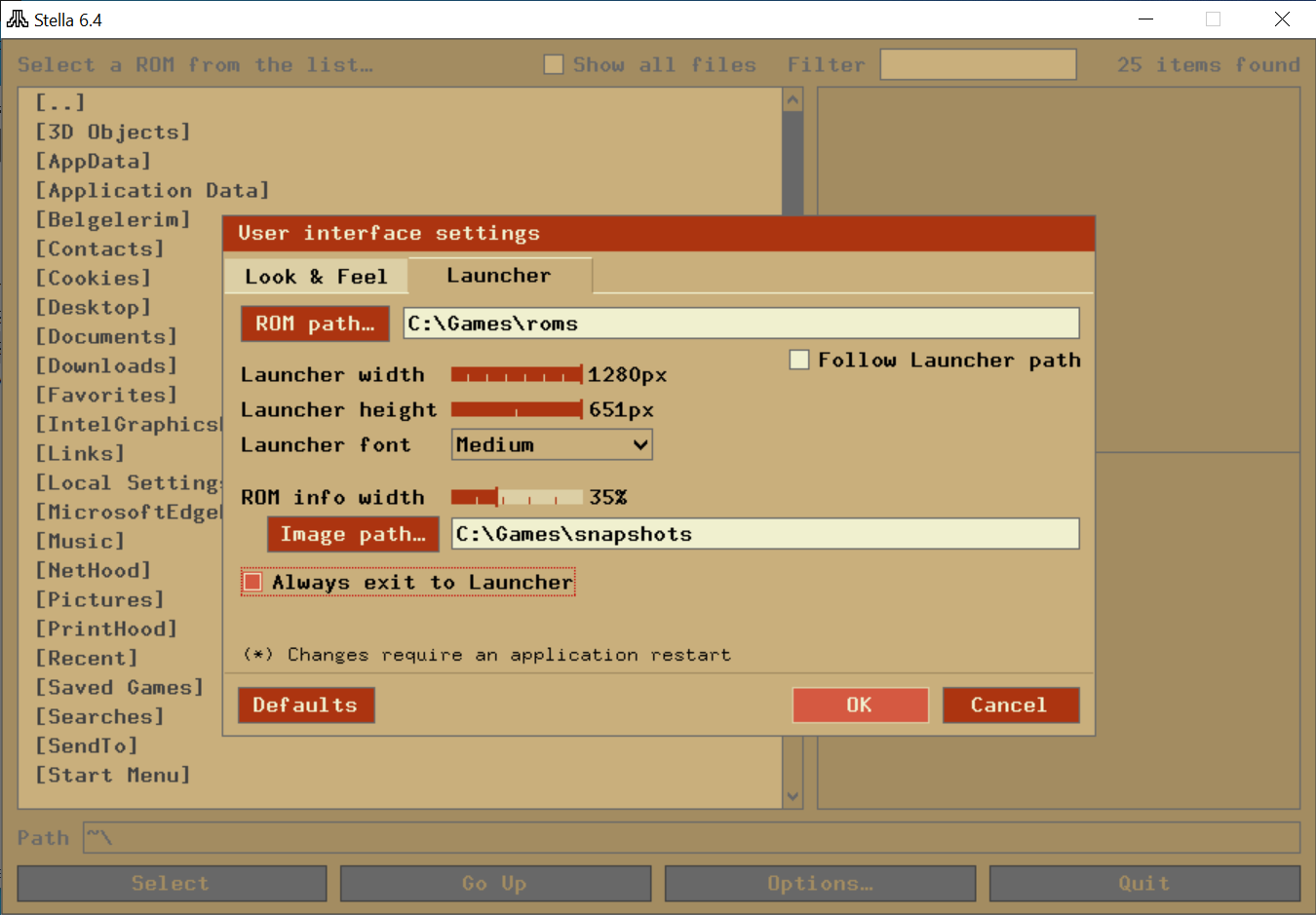Select the [Documents] folder entry

click(106, 336)
